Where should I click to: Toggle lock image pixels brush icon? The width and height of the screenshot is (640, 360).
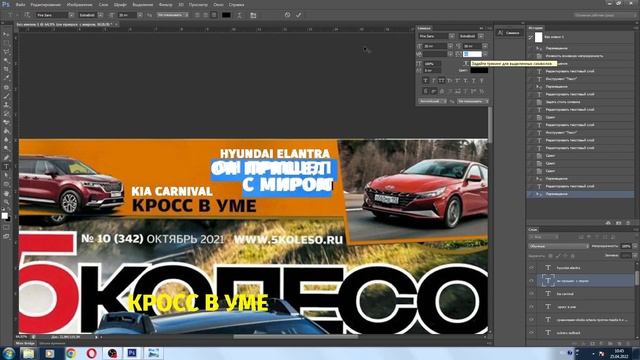pyautogui.click(x=558, y=256)
